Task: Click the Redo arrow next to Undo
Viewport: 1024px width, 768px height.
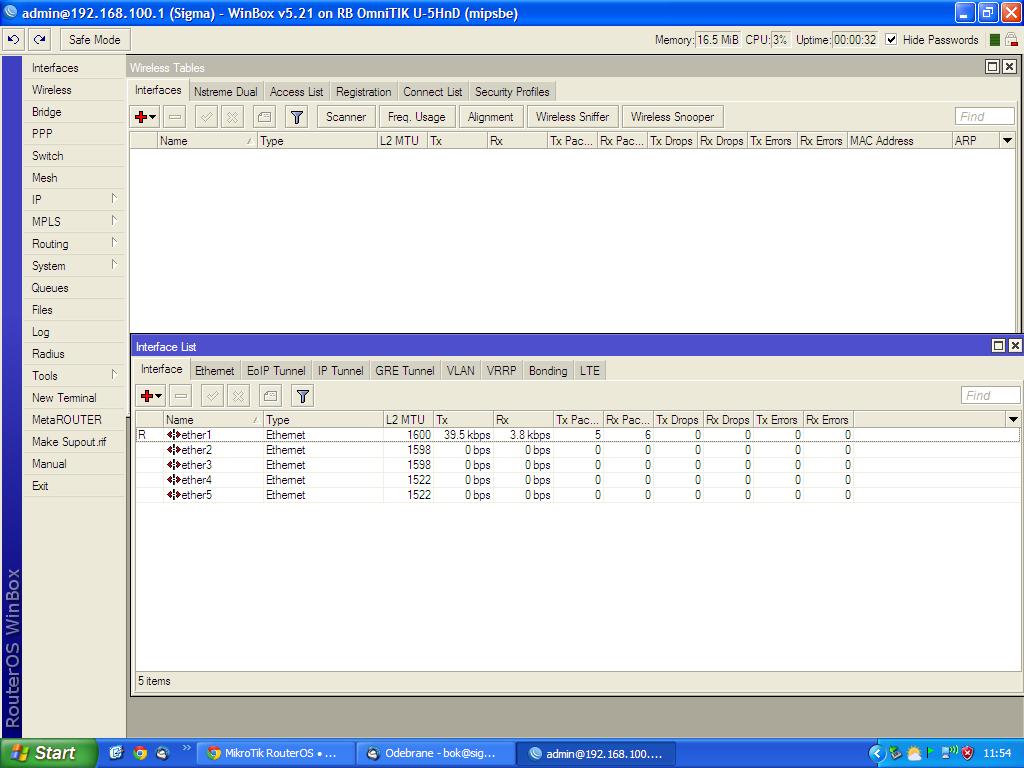Action: pos(38,39)
